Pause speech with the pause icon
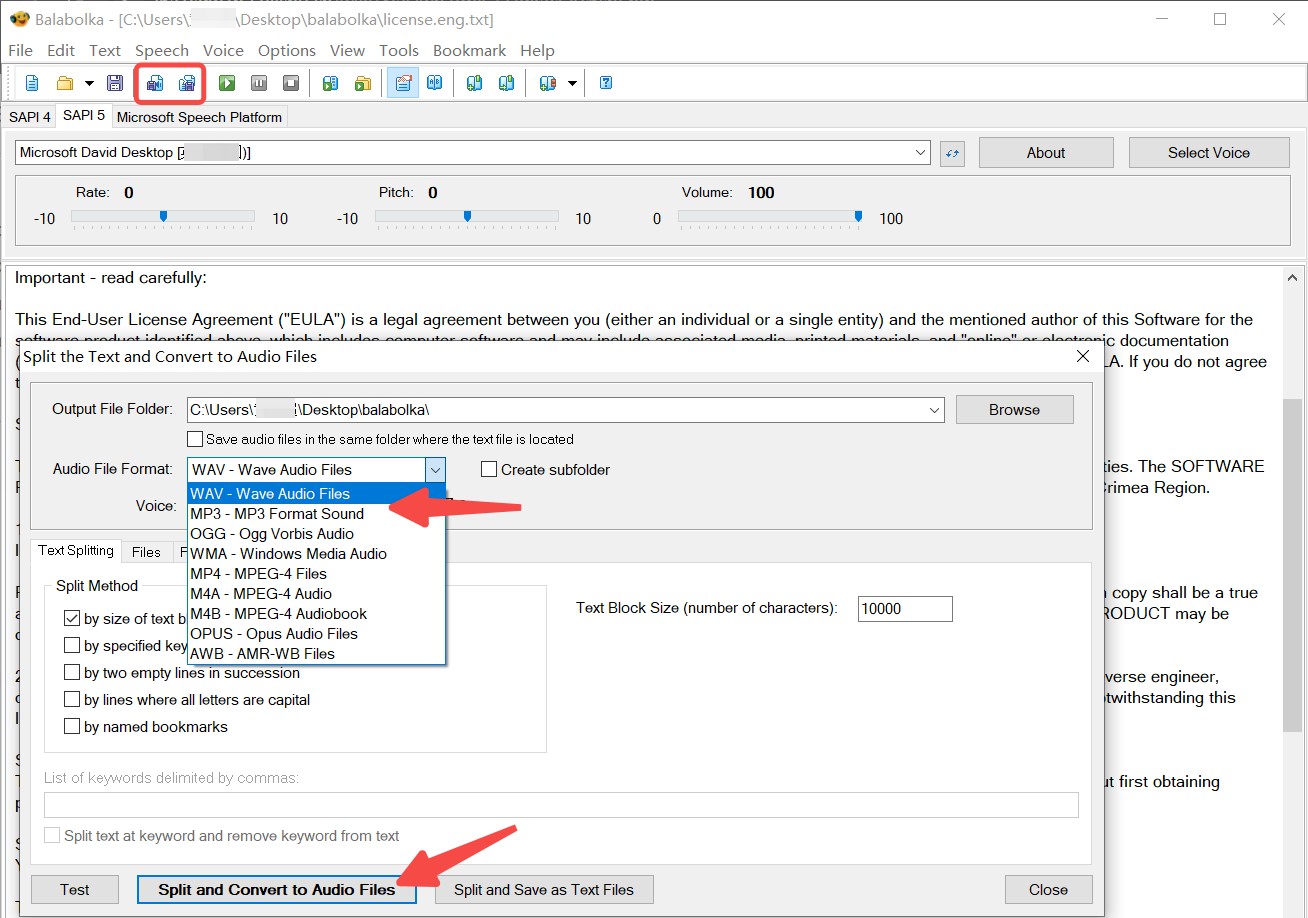 tap(259, 83)
